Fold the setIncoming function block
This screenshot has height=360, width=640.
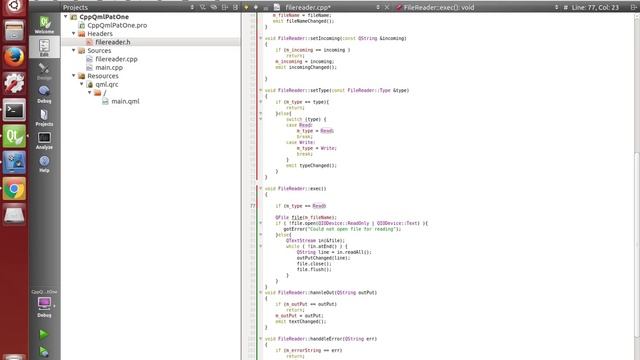(261, 38)
